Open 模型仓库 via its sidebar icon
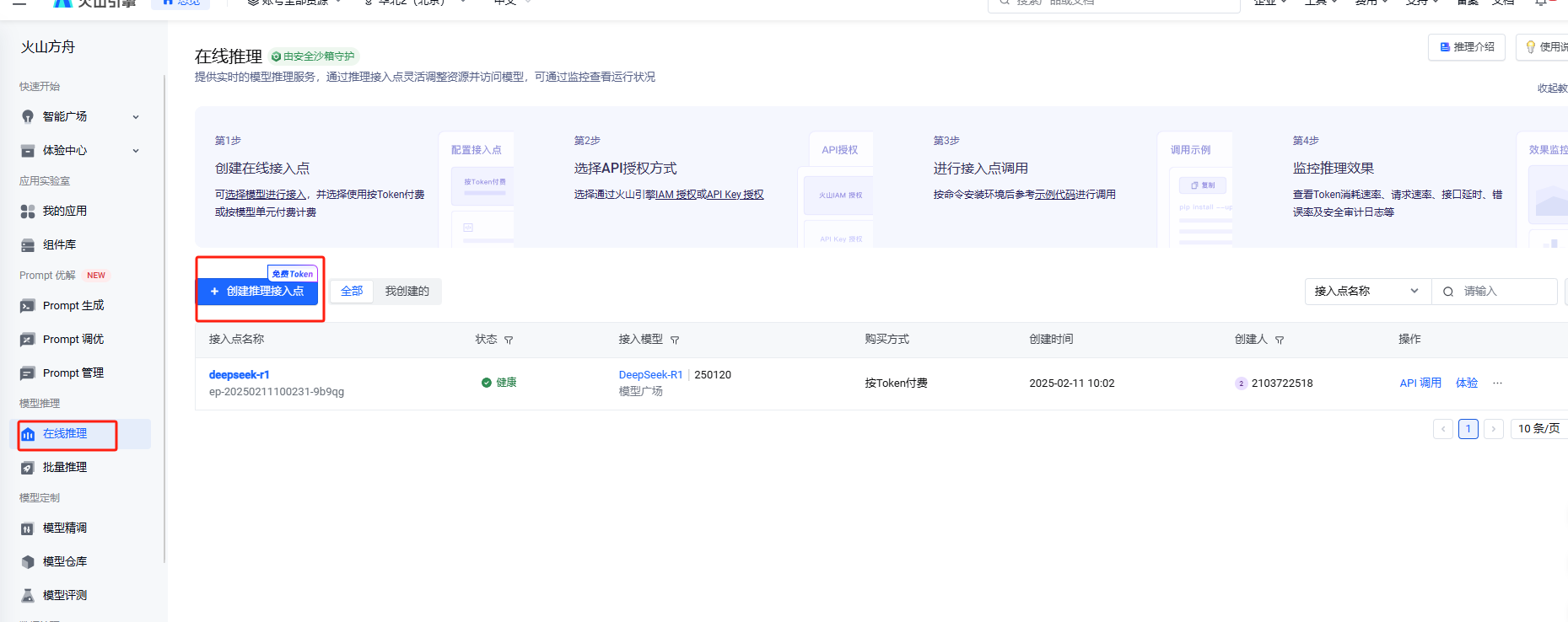The width and height of the screenshot is (1568, 622). coord(28,562)
